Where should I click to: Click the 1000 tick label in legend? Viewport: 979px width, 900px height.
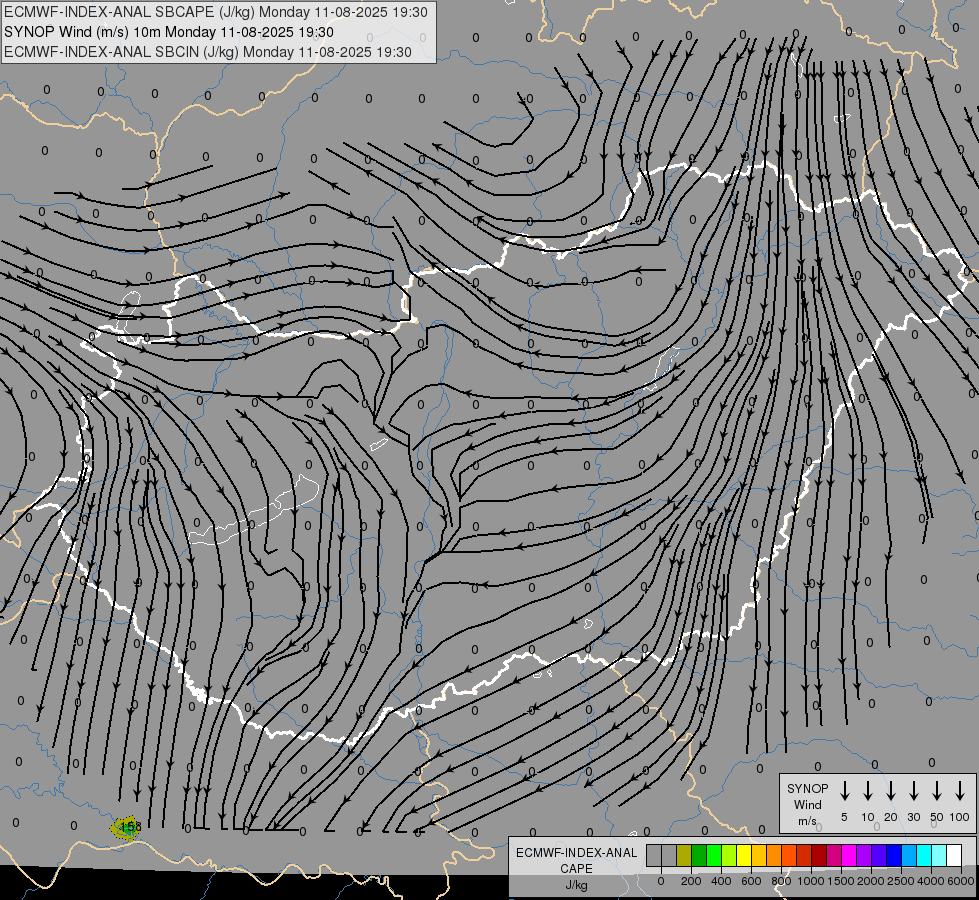pos(811,881)
